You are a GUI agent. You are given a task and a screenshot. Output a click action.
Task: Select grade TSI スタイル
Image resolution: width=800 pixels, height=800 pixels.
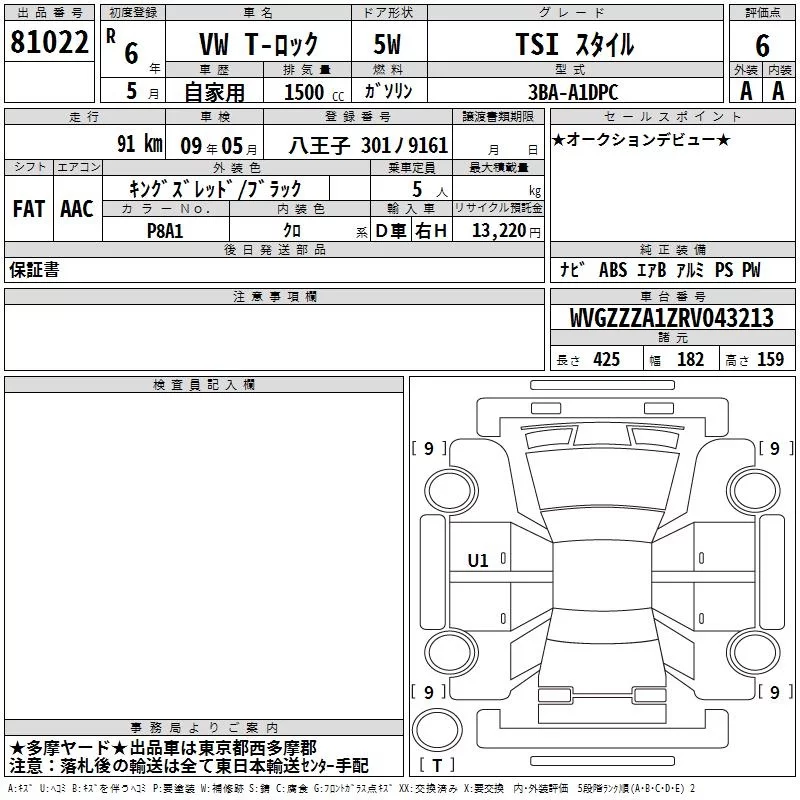click(574, 44)
